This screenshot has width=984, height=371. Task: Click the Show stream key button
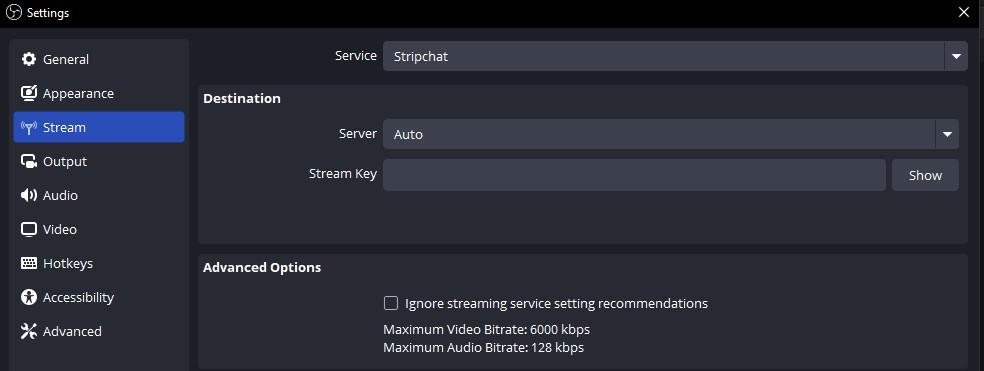[925, 175]
